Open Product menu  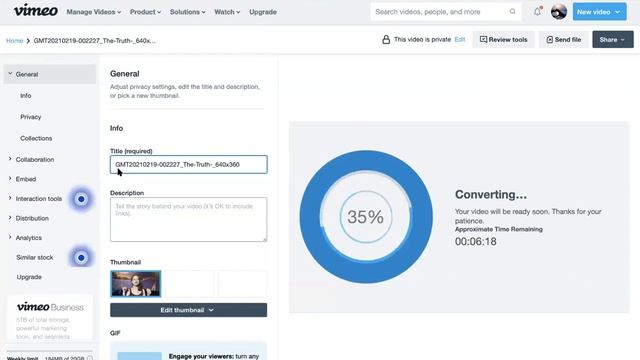(x=145, y=12)
